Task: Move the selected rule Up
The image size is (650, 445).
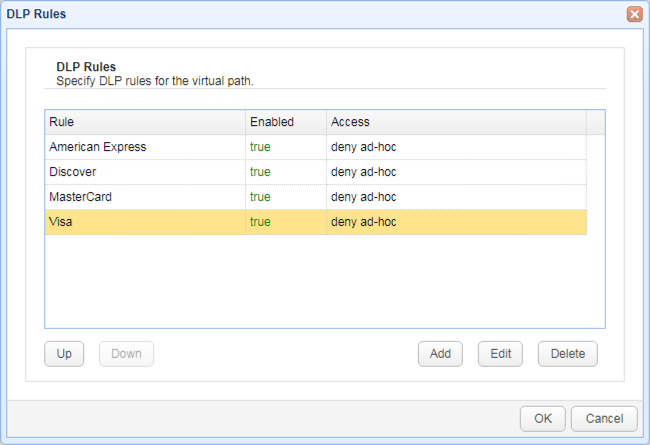Action: pos(64,354)
